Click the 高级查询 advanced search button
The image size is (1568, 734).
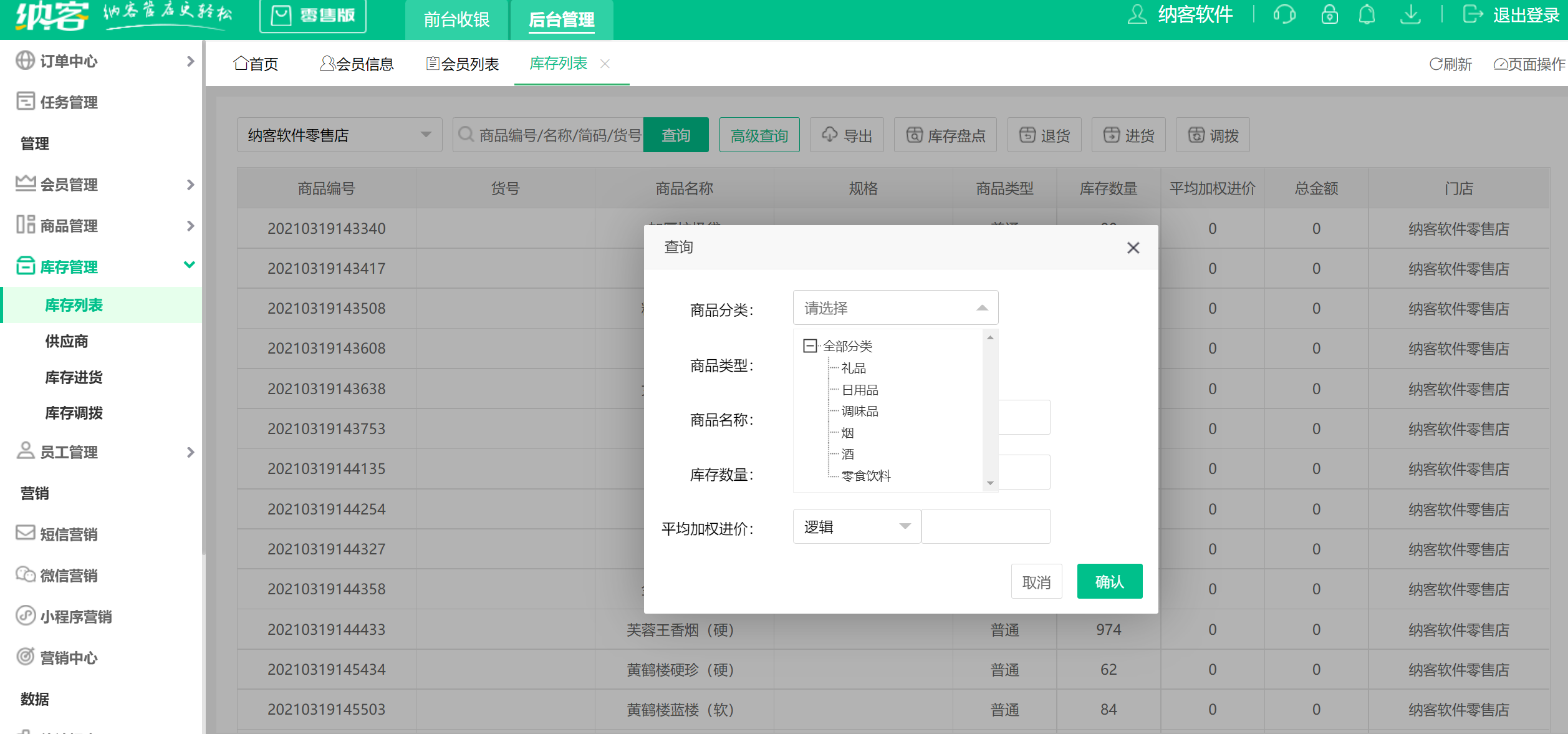[759, 134]
